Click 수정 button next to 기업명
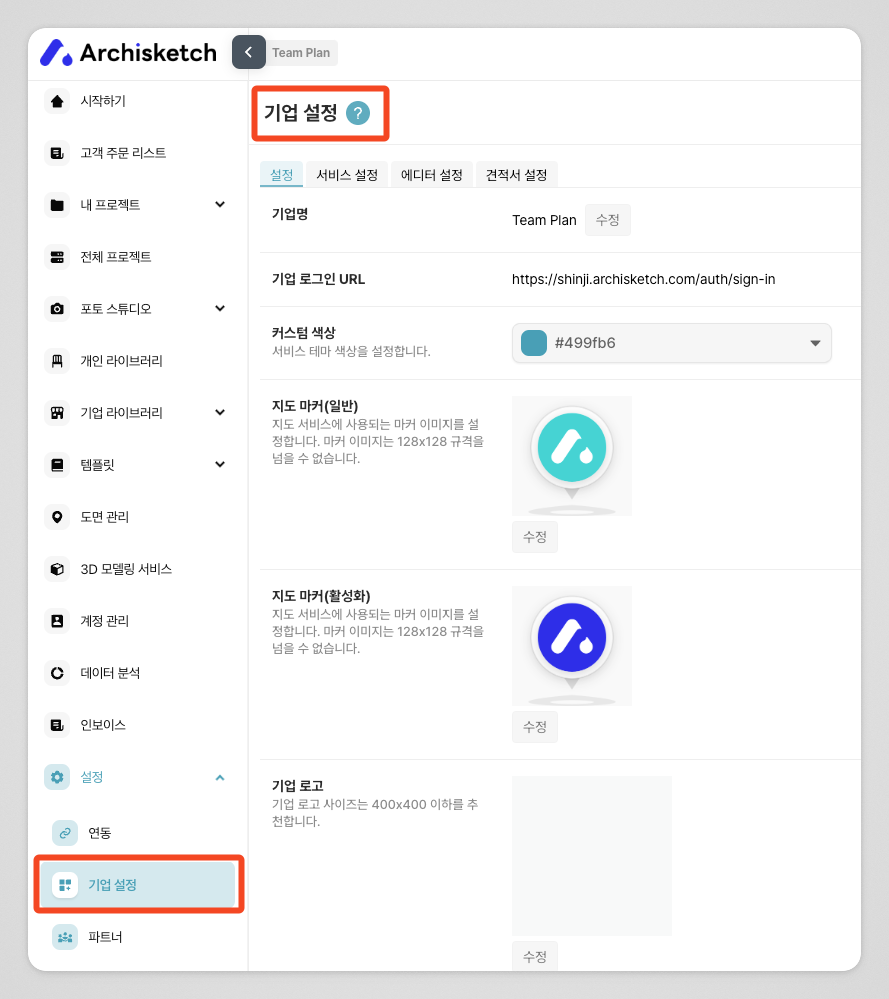The image size is (889, 999). [607, 220]
